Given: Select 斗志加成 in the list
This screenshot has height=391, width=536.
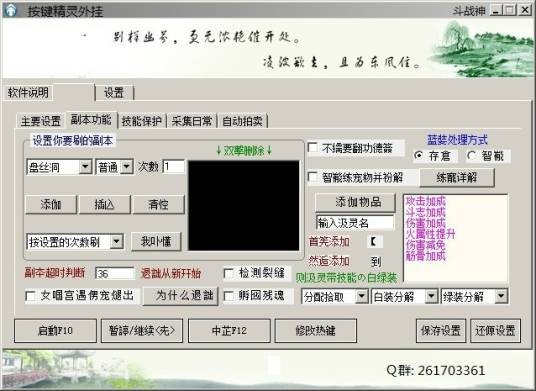Looking at the screenshot, I should [426, 212].
